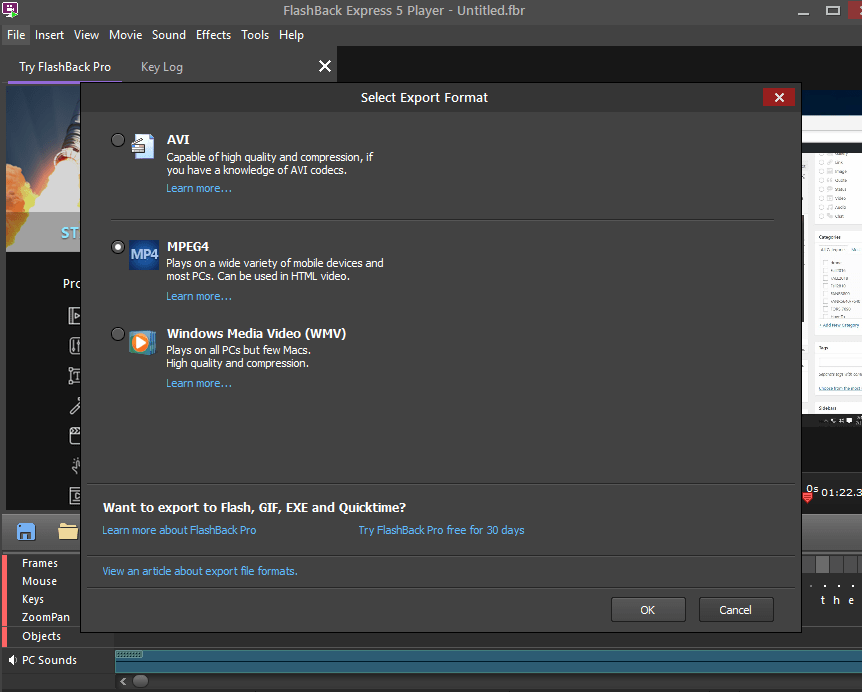The image size is (862, 692).
Task: Click the AVI file format icon
Action: [143, 146]
